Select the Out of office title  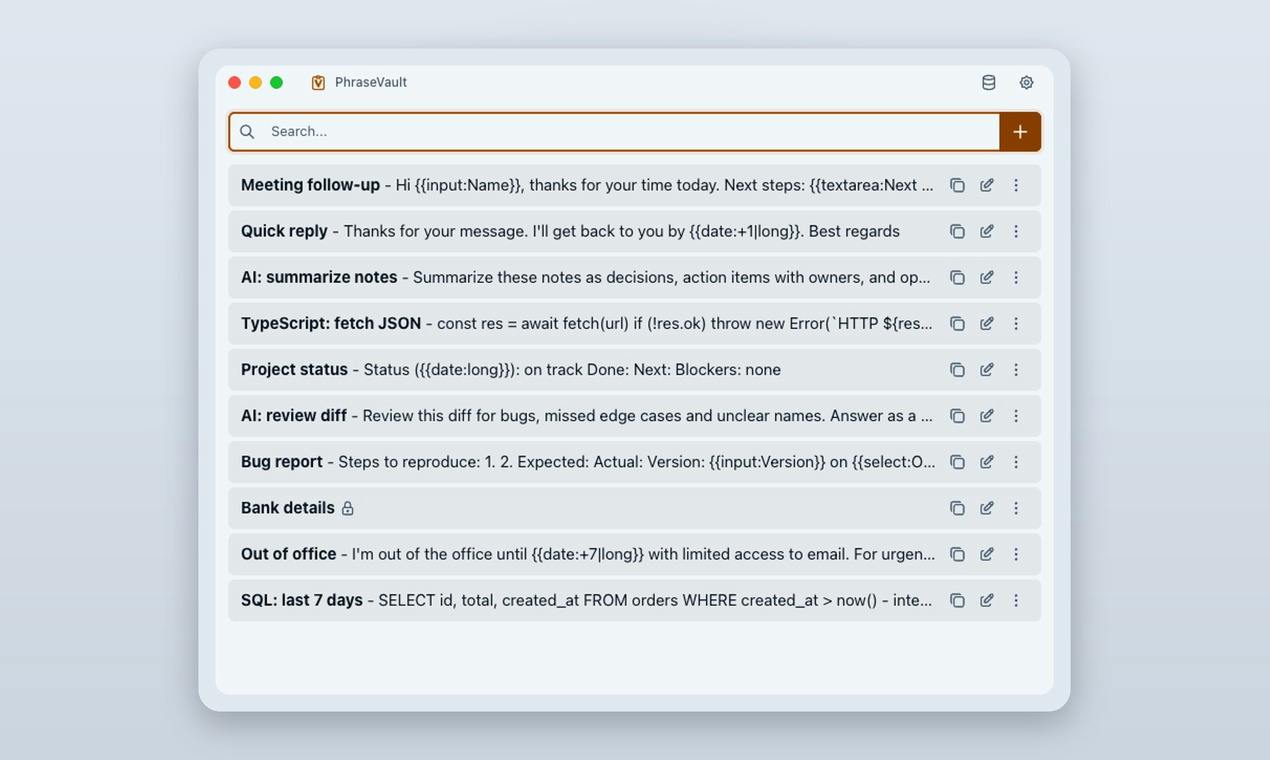click(288, 554)
